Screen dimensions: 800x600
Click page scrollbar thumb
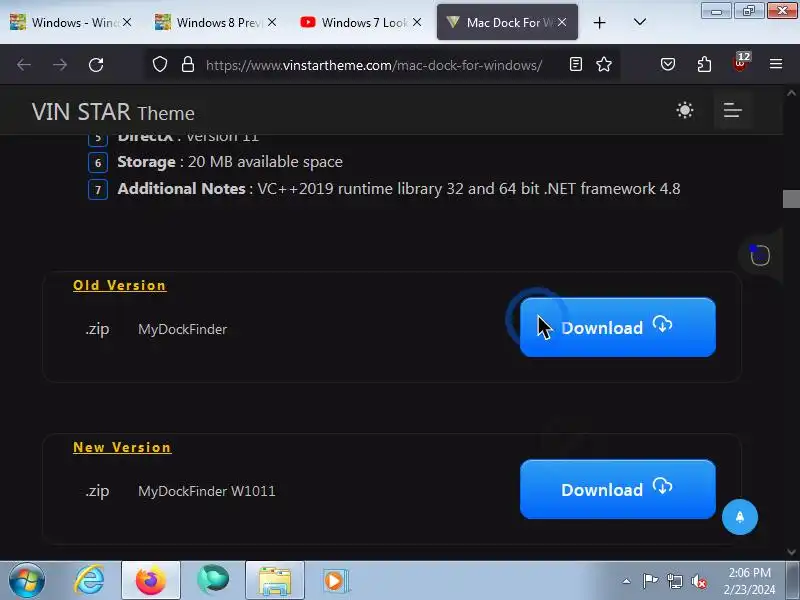[x=791, y=198]
